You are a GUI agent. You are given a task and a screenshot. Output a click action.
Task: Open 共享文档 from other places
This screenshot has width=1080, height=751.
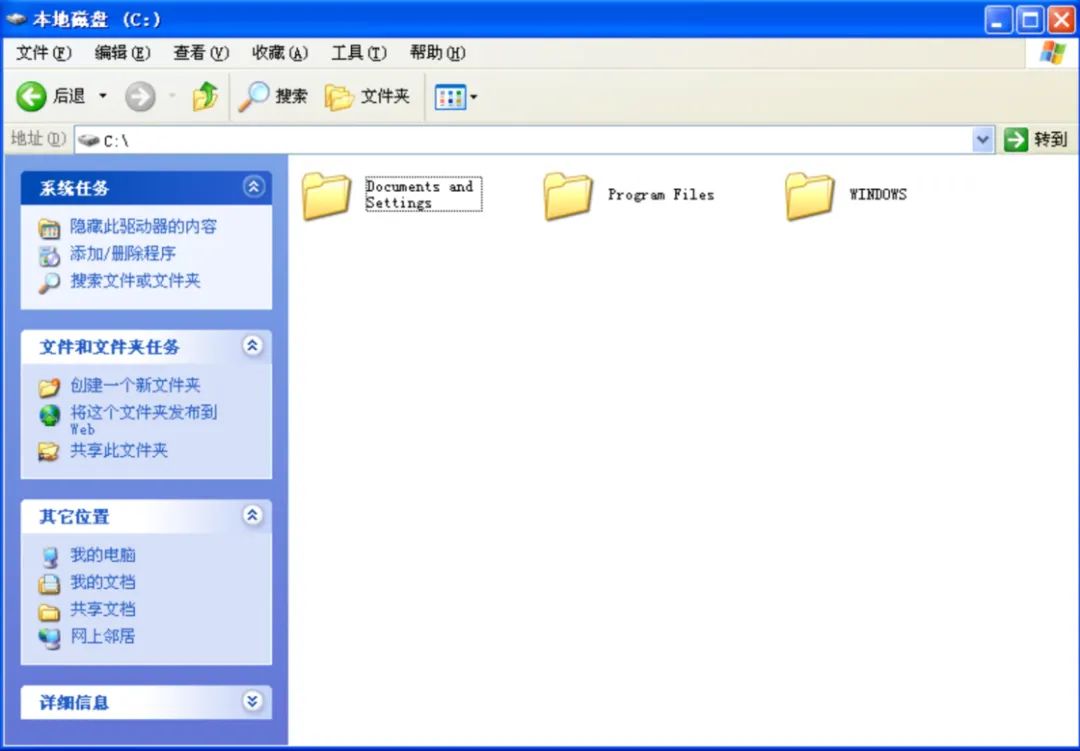(x=103, y=609)
